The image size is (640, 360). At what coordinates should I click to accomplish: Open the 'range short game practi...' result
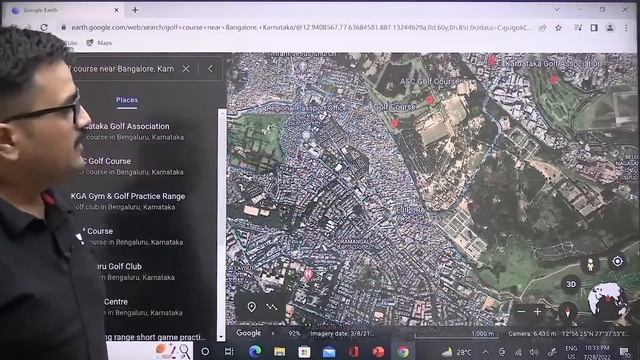155,337
